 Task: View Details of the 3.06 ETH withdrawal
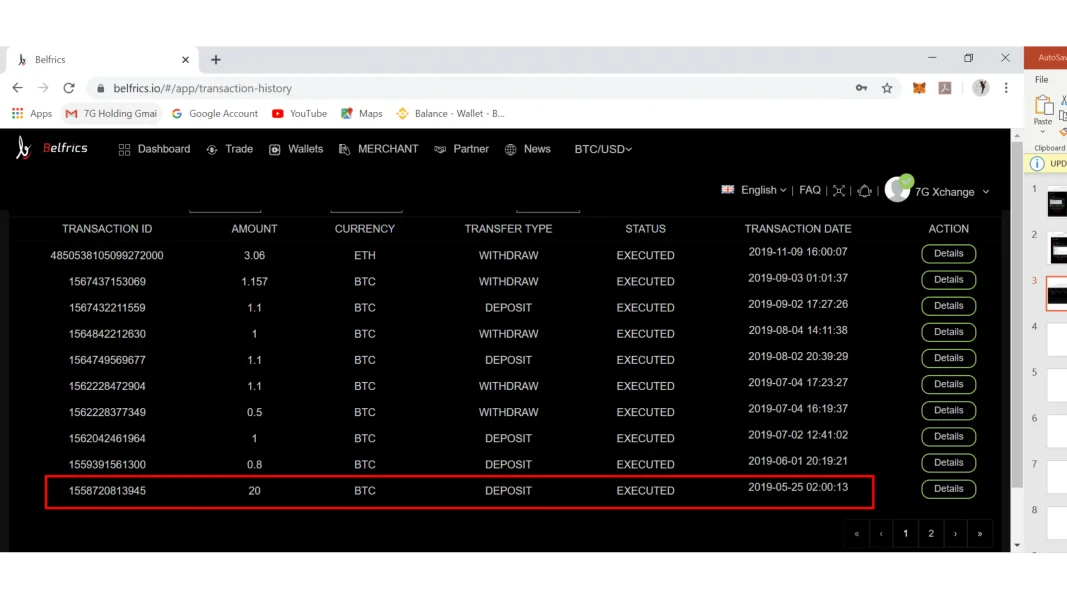(x=948, y=254)
